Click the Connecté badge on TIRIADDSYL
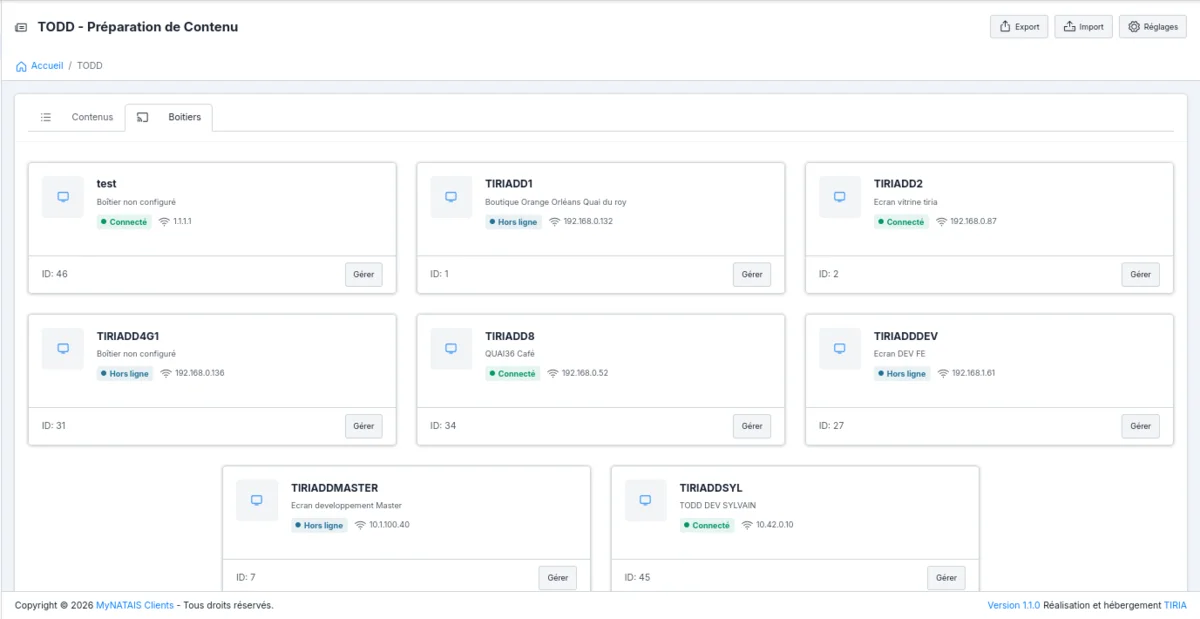This screenshot has width=1200, height=619. point(707,525)
